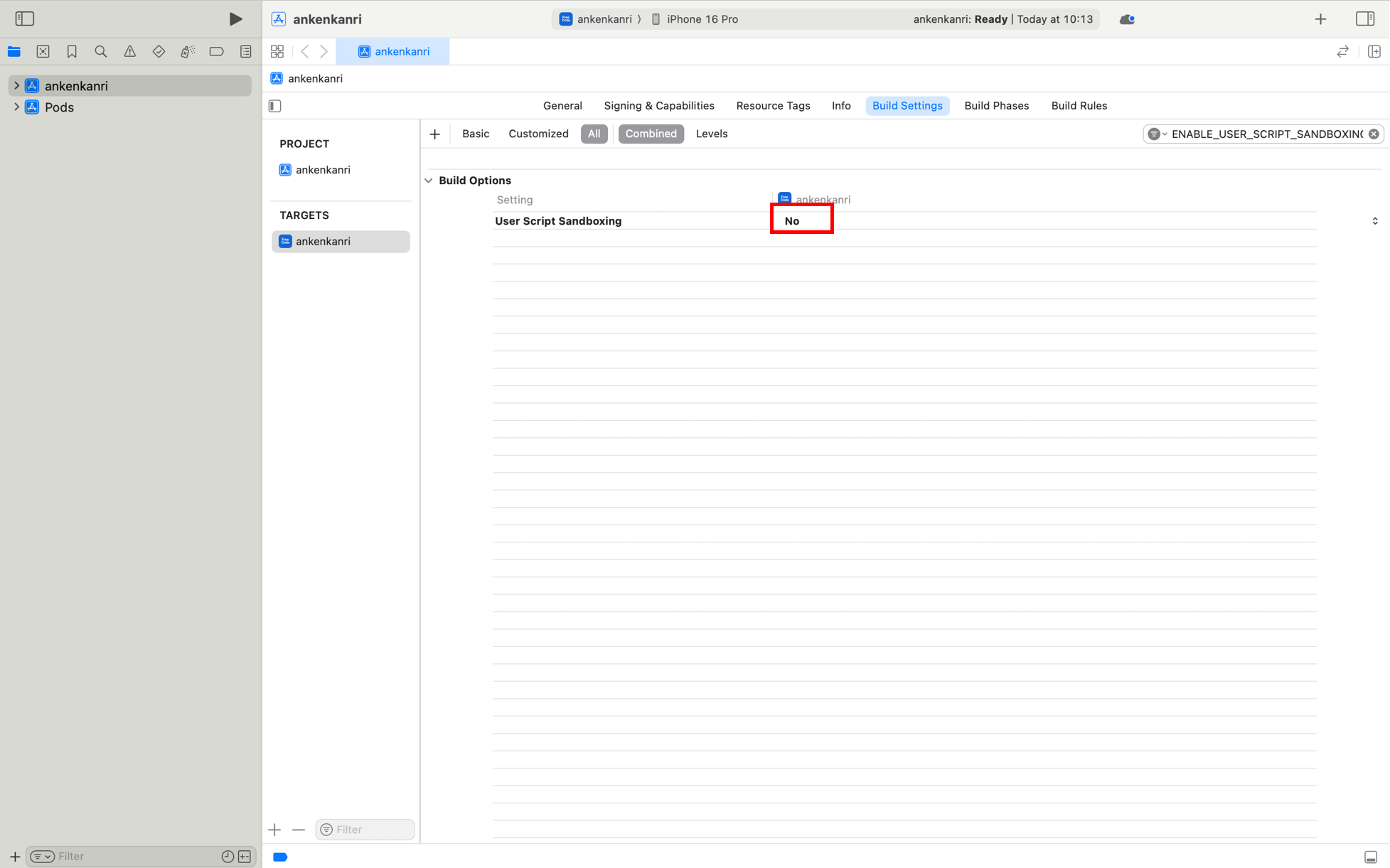1390x868 pixels.
Task: Open the Build Rules tab
Action: click(1079, 106)
